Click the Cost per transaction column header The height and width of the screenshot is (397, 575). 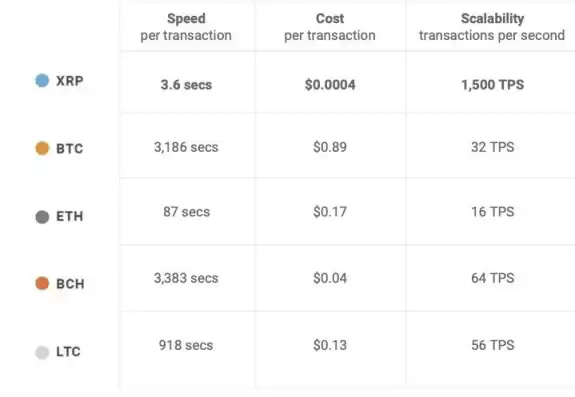tap(330, 27)
